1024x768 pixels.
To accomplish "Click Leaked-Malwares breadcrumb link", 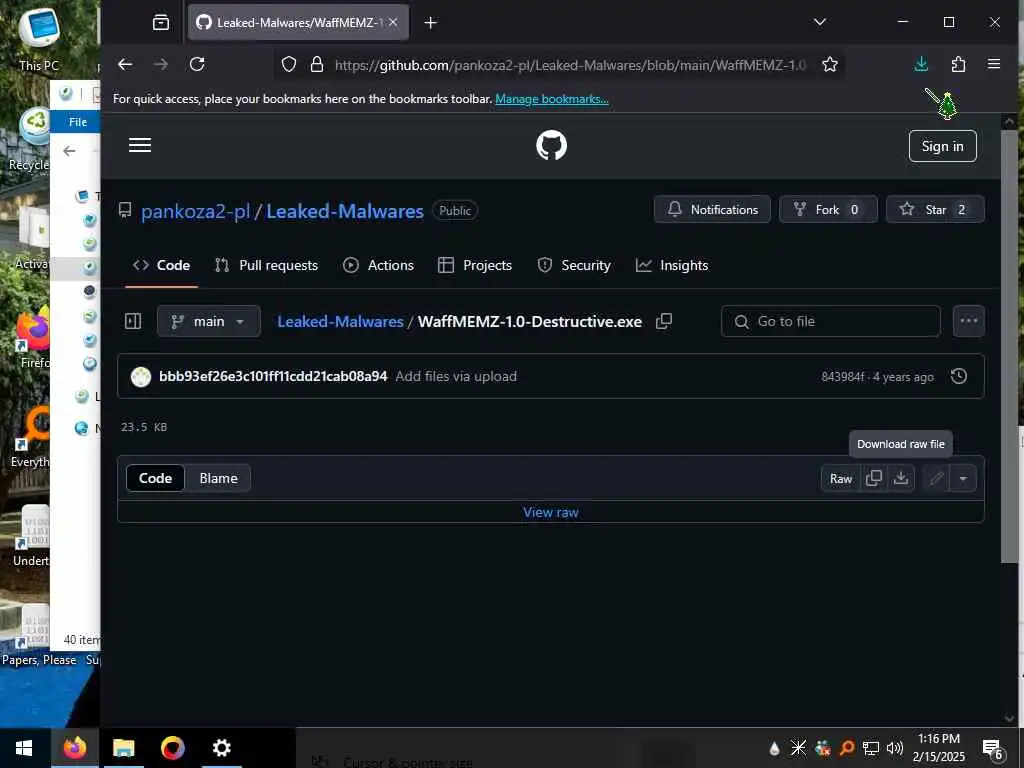I will pyautogui.click(x=340, y=321).
